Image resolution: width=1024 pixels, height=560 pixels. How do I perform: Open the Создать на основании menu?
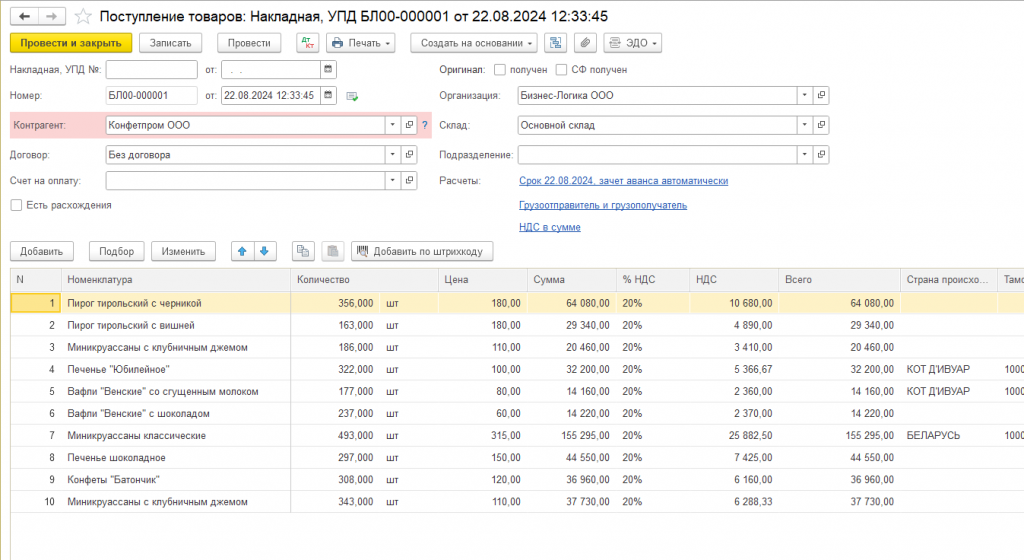(473, 43)
